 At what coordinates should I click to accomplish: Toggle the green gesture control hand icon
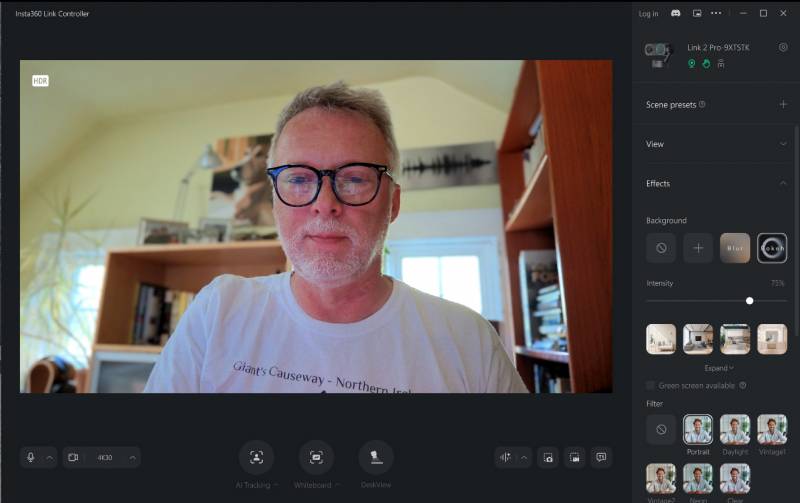pyautogui.click(x=706, y=63)
